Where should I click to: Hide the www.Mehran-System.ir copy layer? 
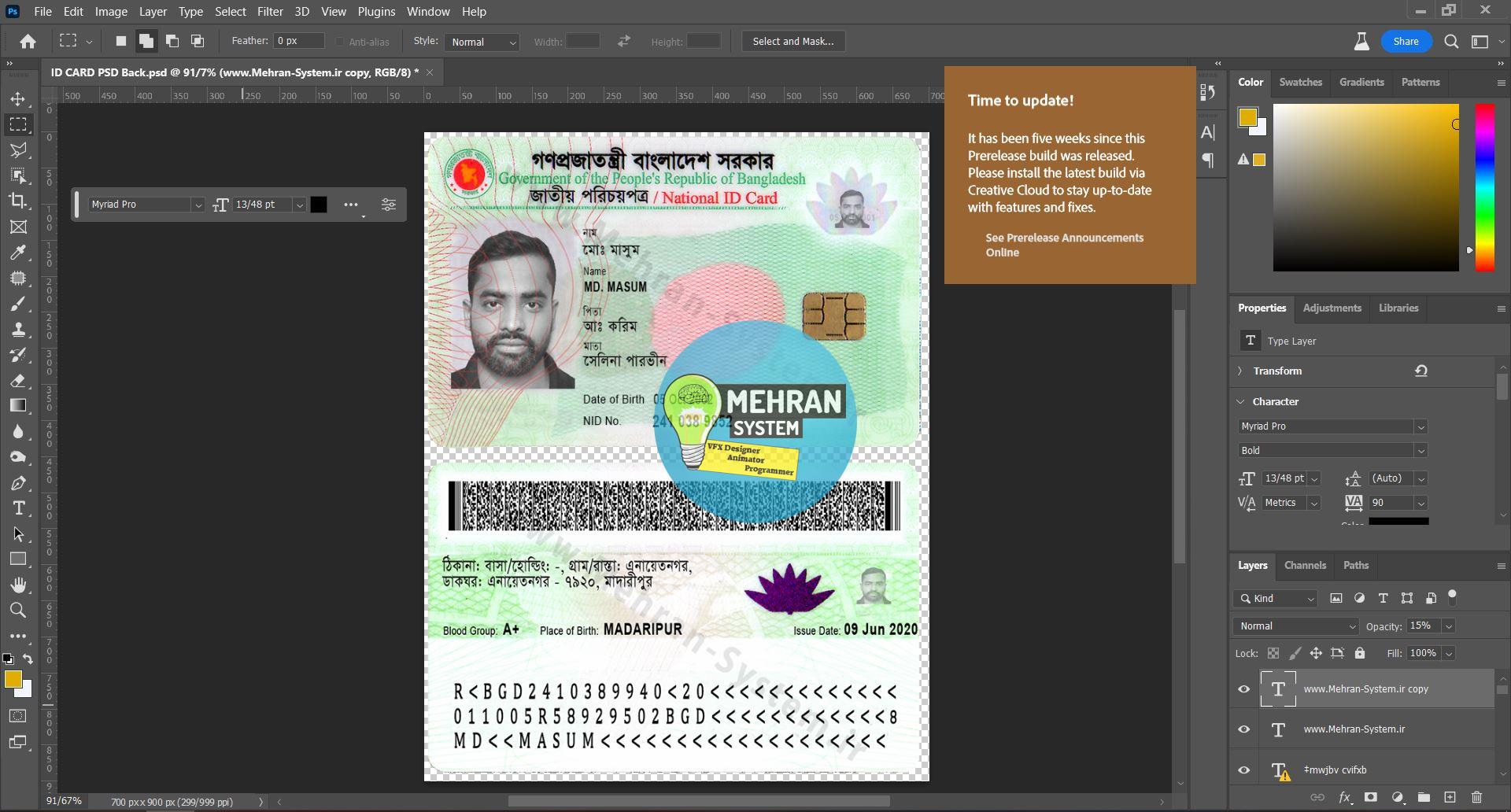tap(1244, 689)
